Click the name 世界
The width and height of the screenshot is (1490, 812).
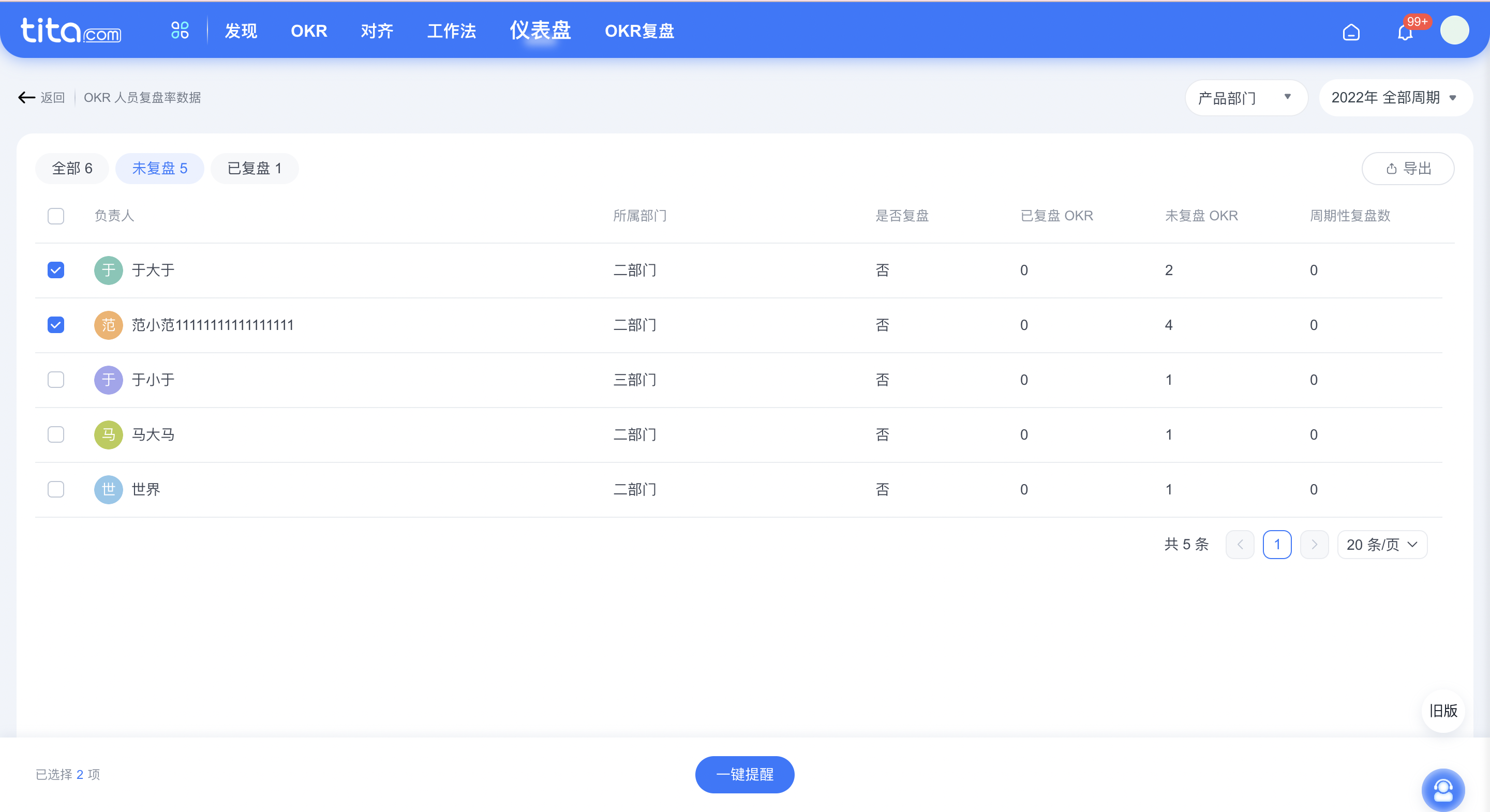[x=146, y=489]
